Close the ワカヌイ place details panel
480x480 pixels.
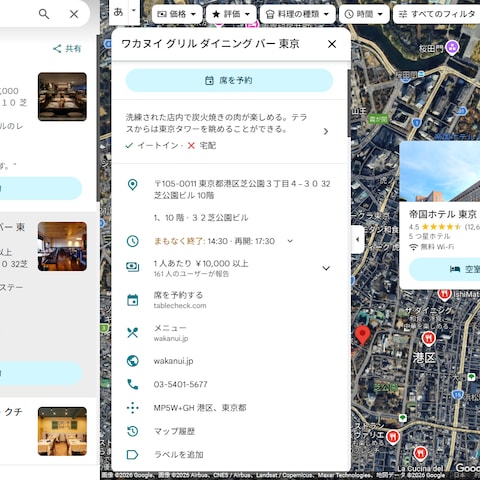point(332,44)
